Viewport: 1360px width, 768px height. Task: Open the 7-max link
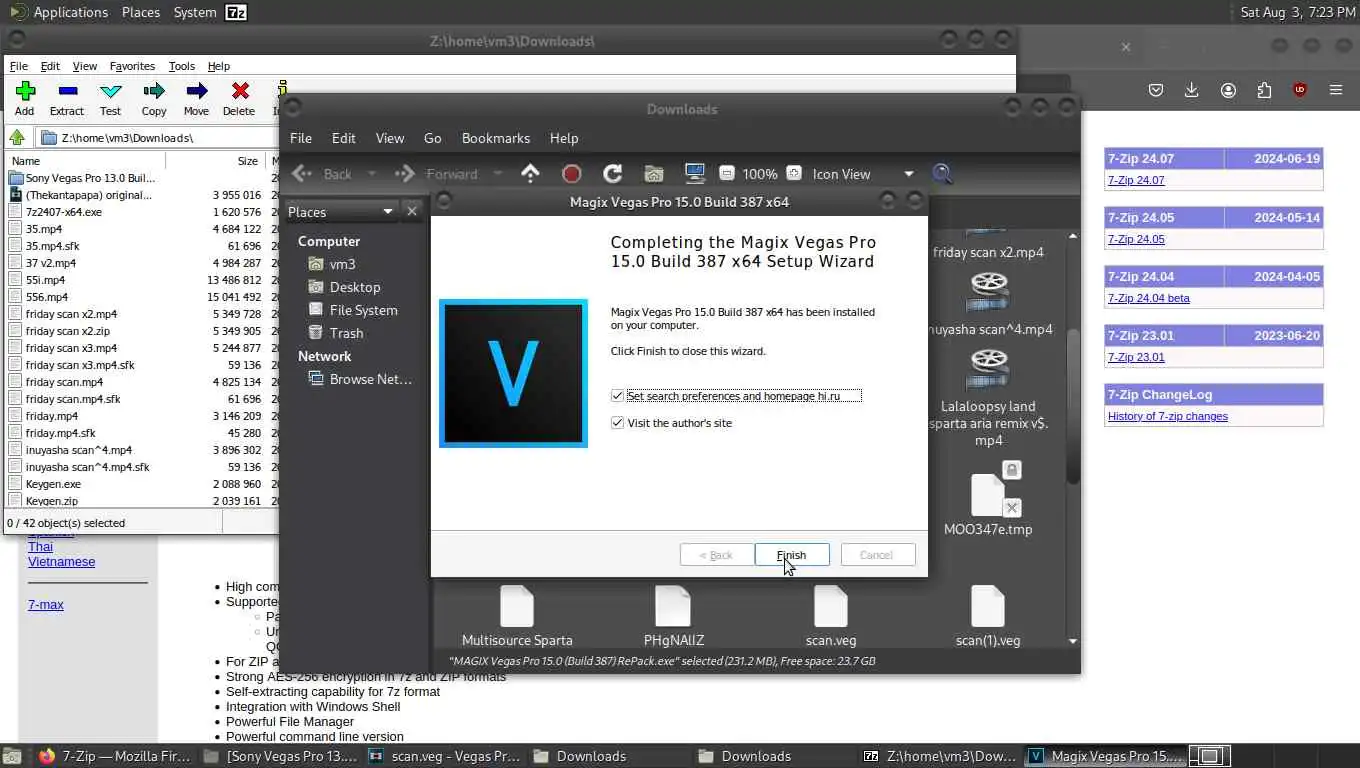pos(46,605)
